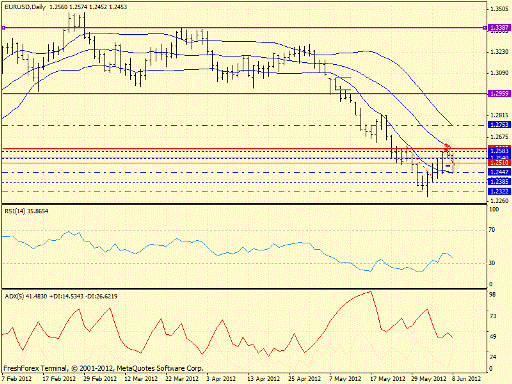Click the 8 Jun 2012 date label

pyautogui.click(x=467, y=379)
